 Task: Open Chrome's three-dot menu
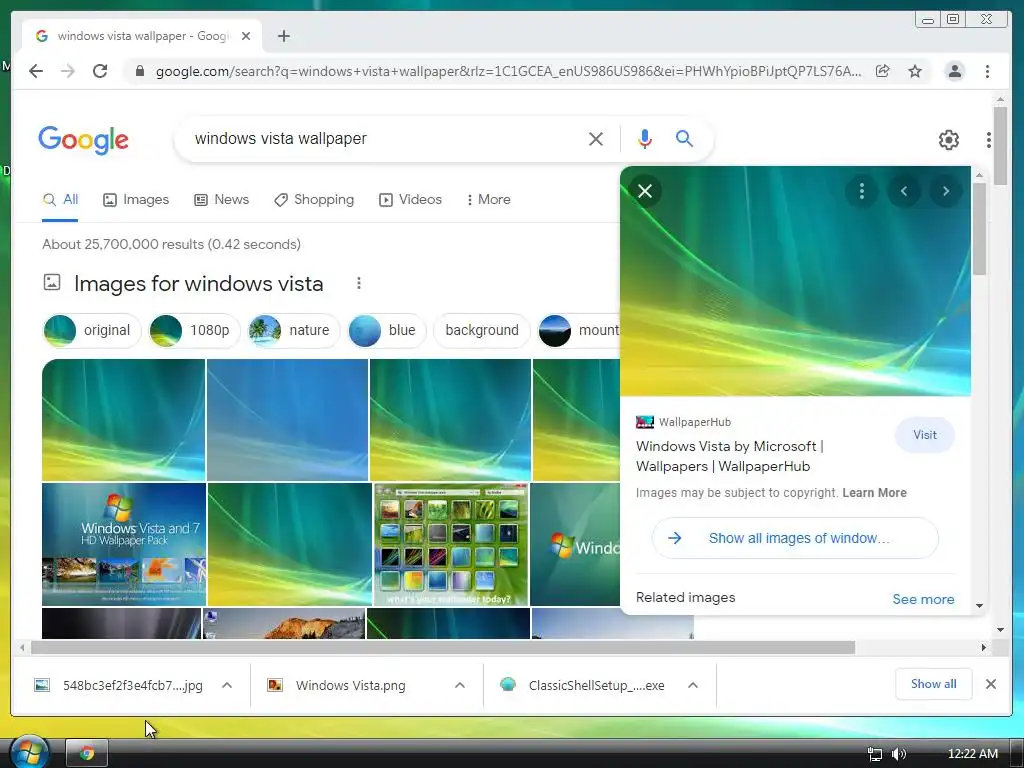tap(987, 71)
